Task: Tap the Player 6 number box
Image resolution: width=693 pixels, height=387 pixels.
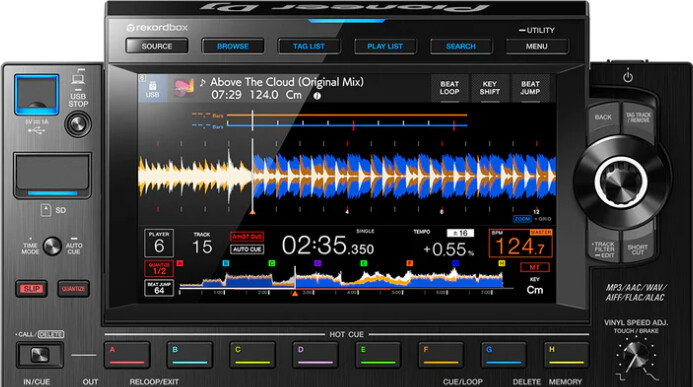Action: tap(159, 243)
